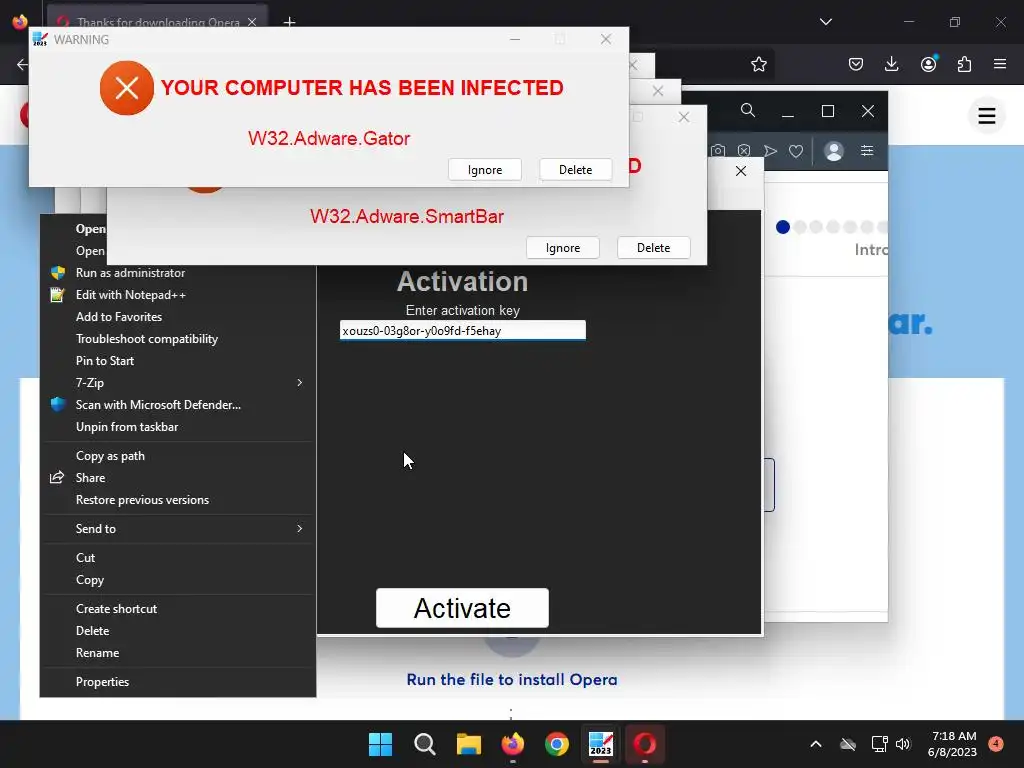Switch to Firefox in taskbar

click(513, 744)
